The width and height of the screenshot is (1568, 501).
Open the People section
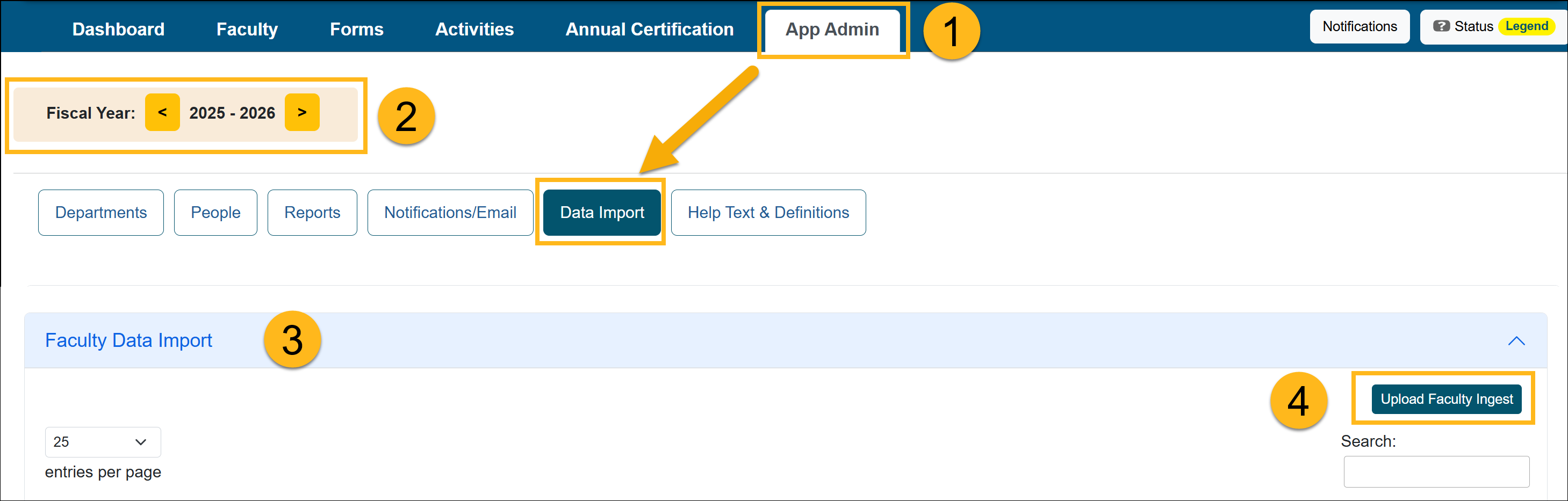[215, 212]
